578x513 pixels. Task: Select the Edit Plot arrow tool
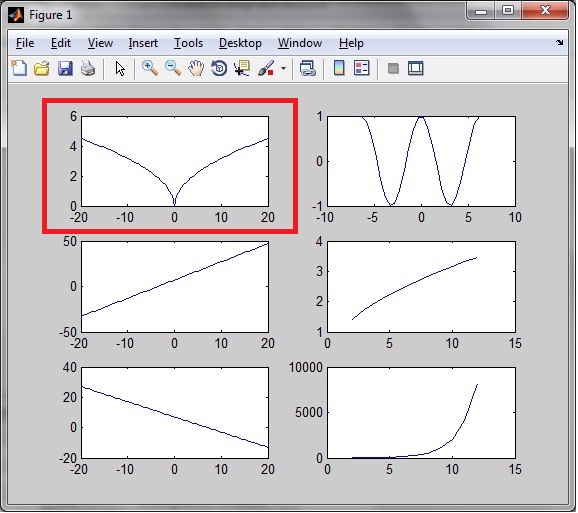pos(120,69)
